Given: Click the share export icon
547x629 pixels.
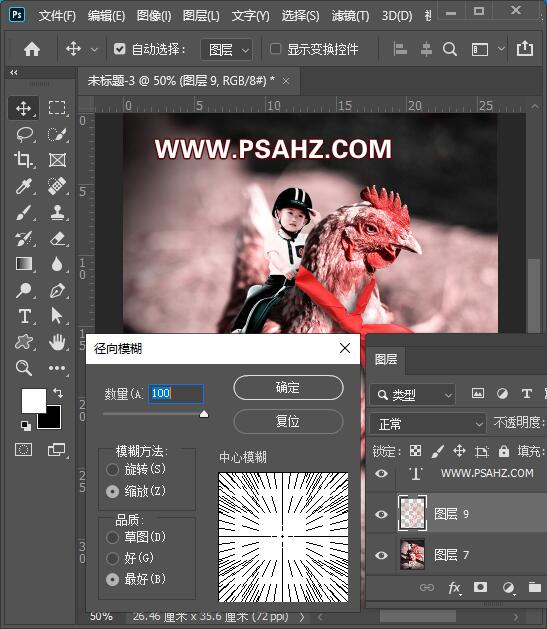Looking at the screenshot, I should click(525, 49).
